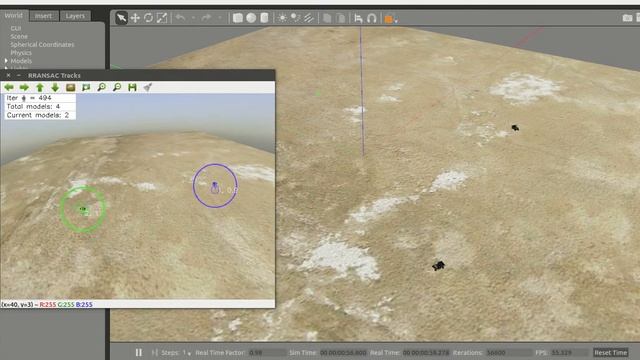The height and width of the screenshot is (360, 640).
Task: Open the redo history dropdown arrow
Action: (x=219, y=18)
